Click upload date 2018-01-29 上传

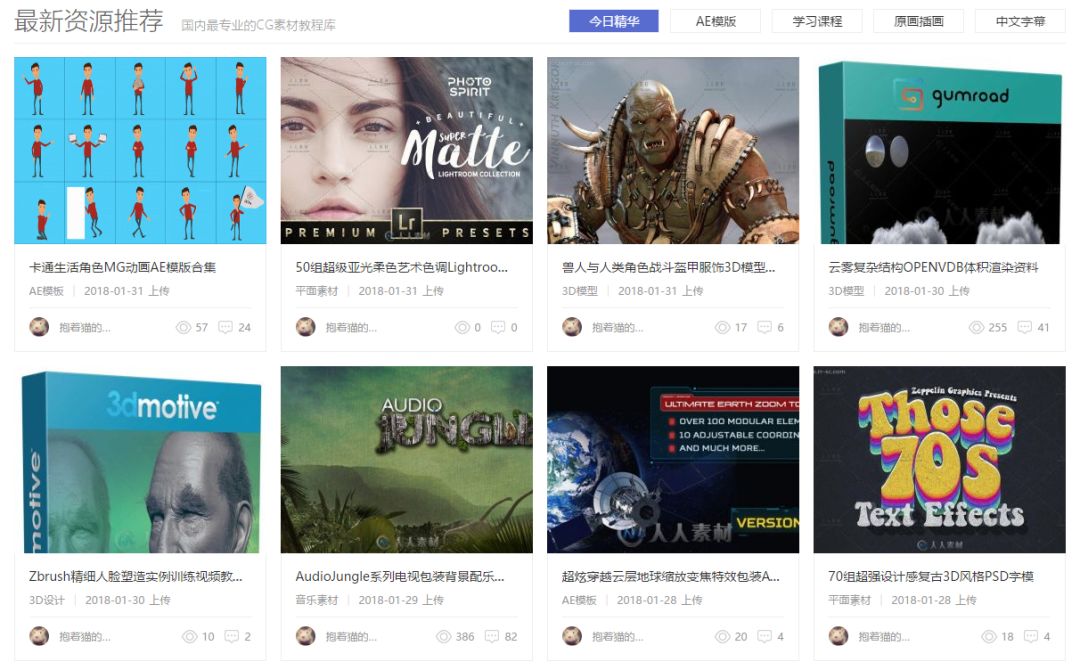(x=401, y=600)
